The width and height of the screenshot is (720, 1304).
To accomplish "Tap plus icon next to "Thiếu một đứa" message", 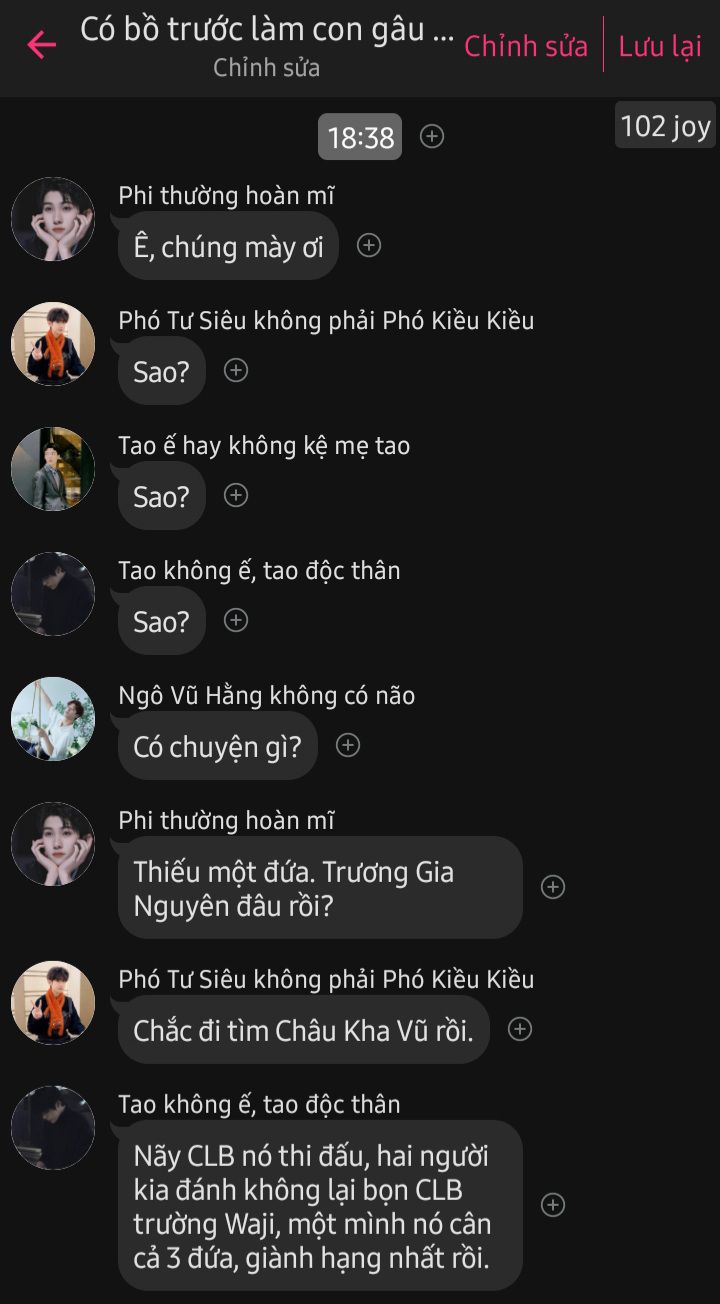I will point(553,887).
